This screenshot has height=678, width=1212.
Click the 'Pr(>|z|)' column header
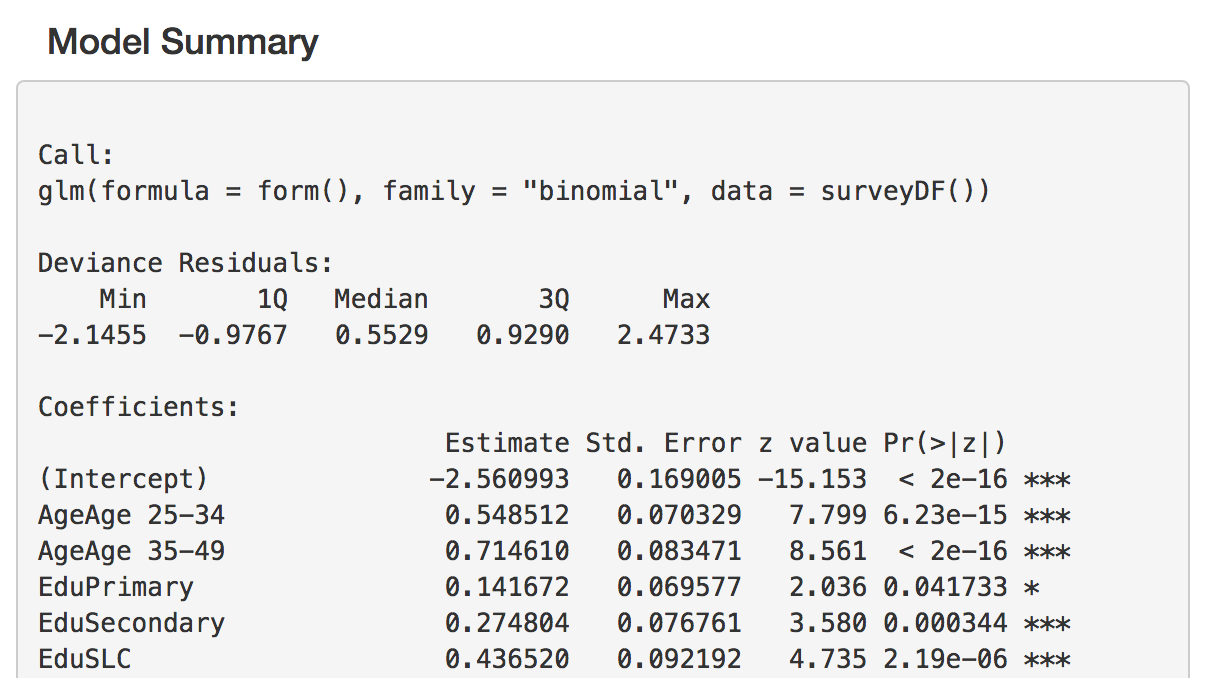point(945,443)
